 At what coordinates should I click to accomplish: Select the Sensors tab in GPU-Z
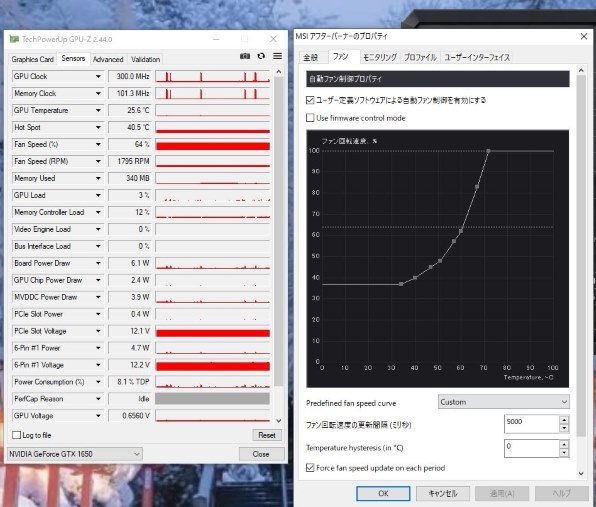pyautogui.click(x=73, y=59)
